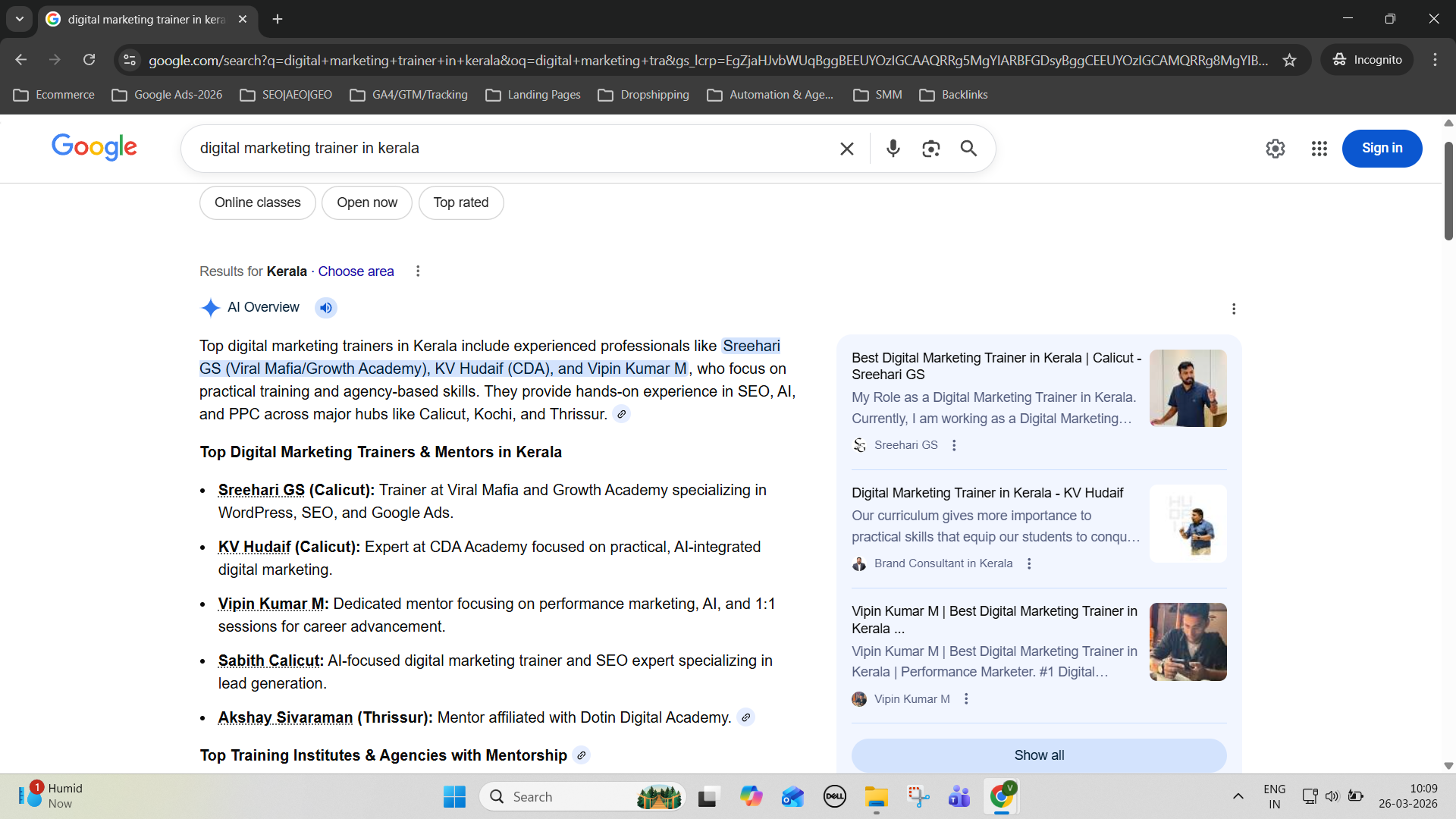Open more options beside Choose area

point(418,271)
